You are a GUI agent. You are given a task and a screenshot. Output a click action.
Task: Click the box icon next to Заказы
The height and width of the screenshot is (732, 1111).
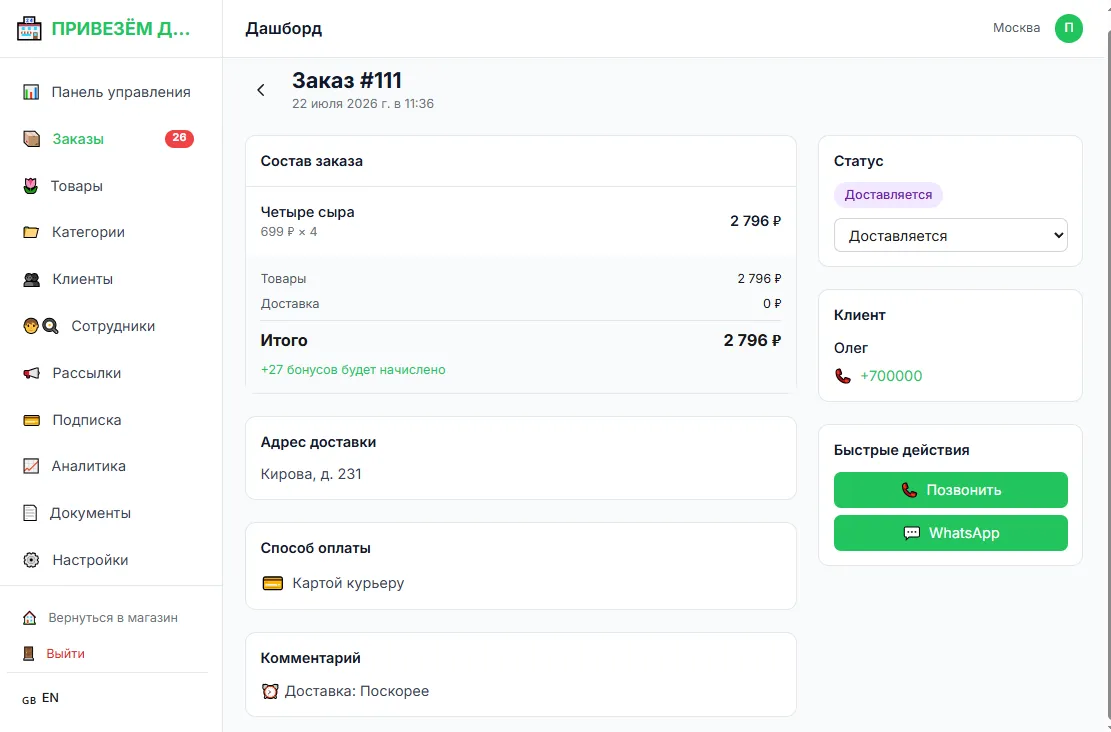click(31, 139)
